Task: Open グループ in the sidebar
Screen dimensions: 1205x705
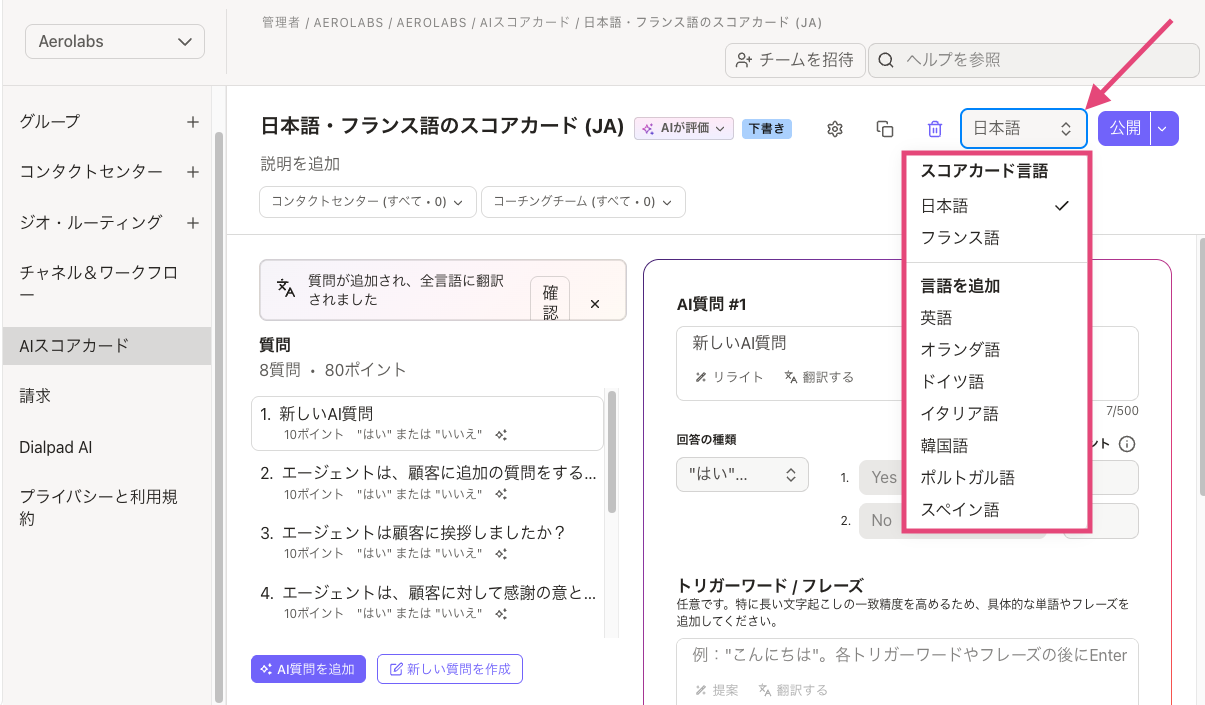Action: click(50, 121)
